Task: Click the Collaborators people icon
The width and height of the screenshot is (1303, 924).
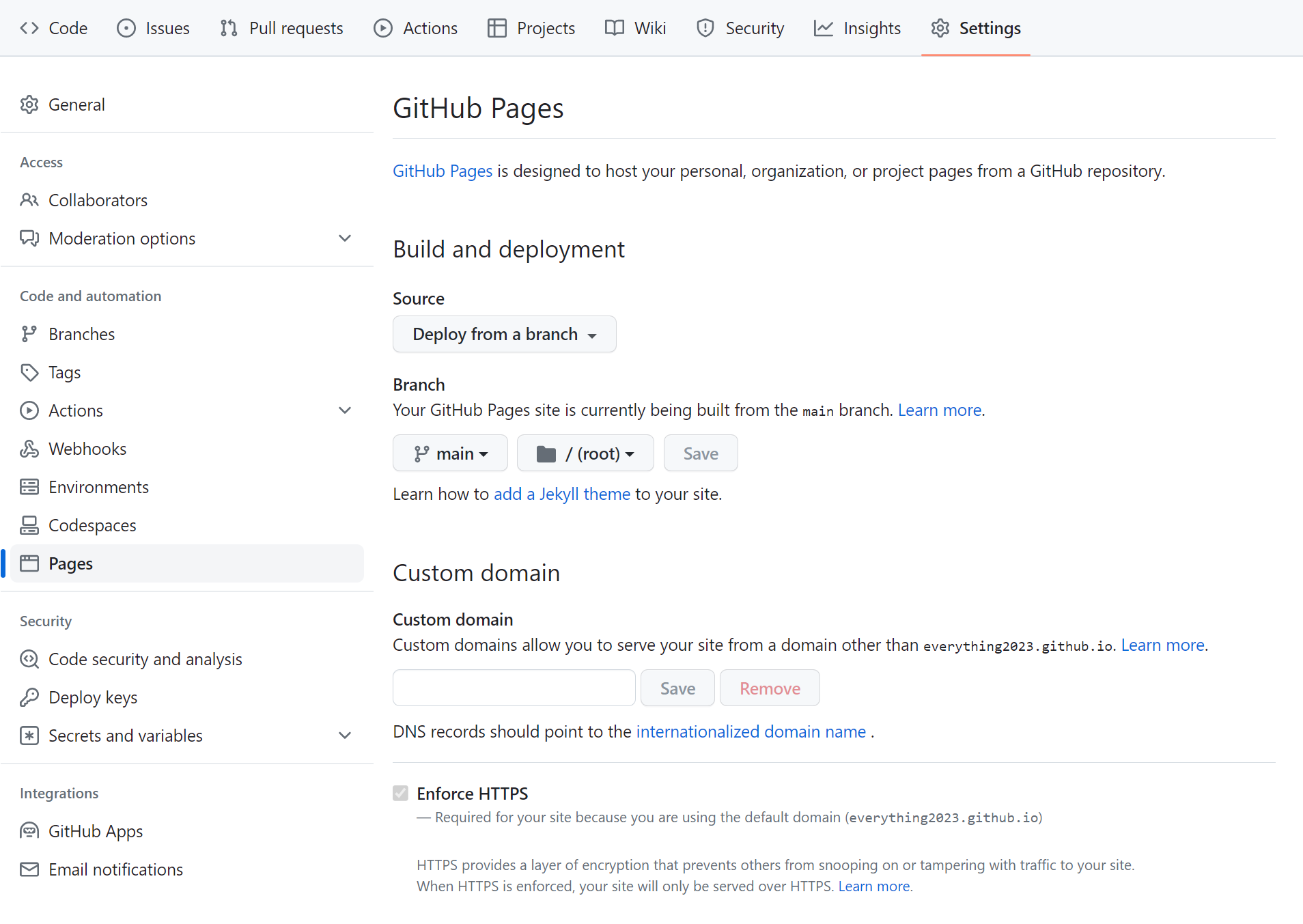Action: coord(29,200)
